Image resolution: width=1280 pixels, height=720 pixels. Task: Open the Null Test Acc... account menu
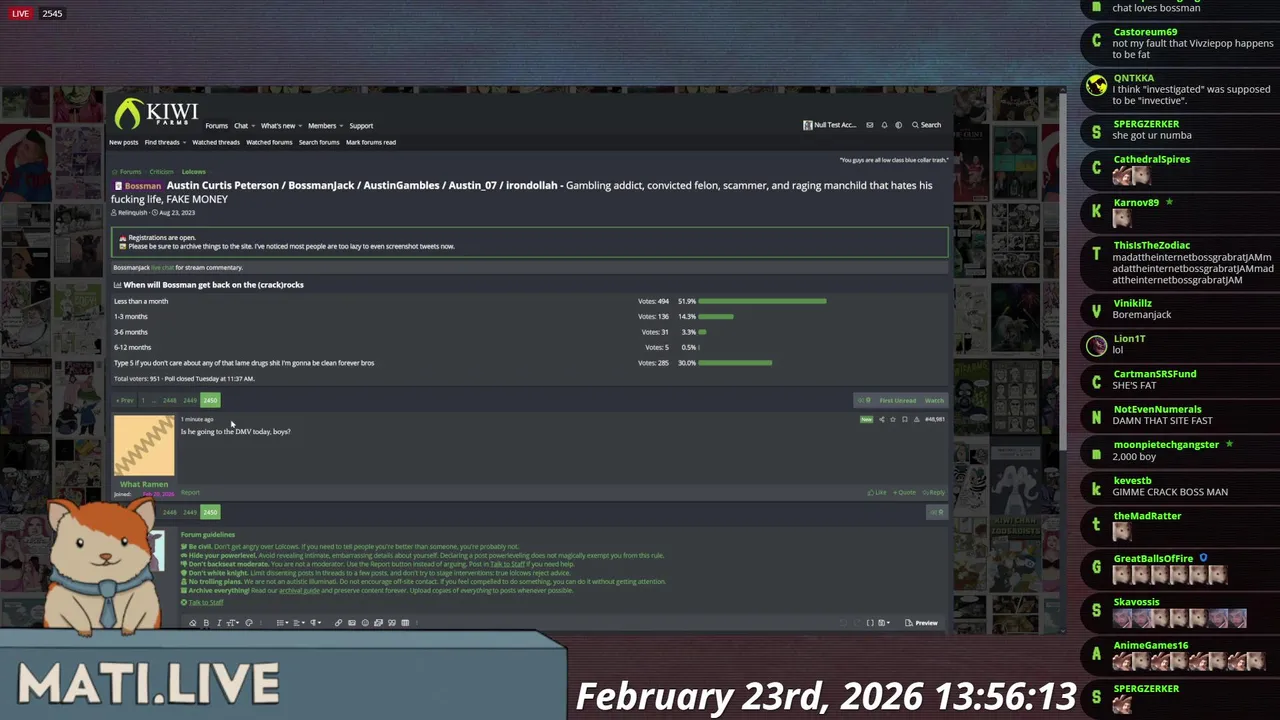830,125
